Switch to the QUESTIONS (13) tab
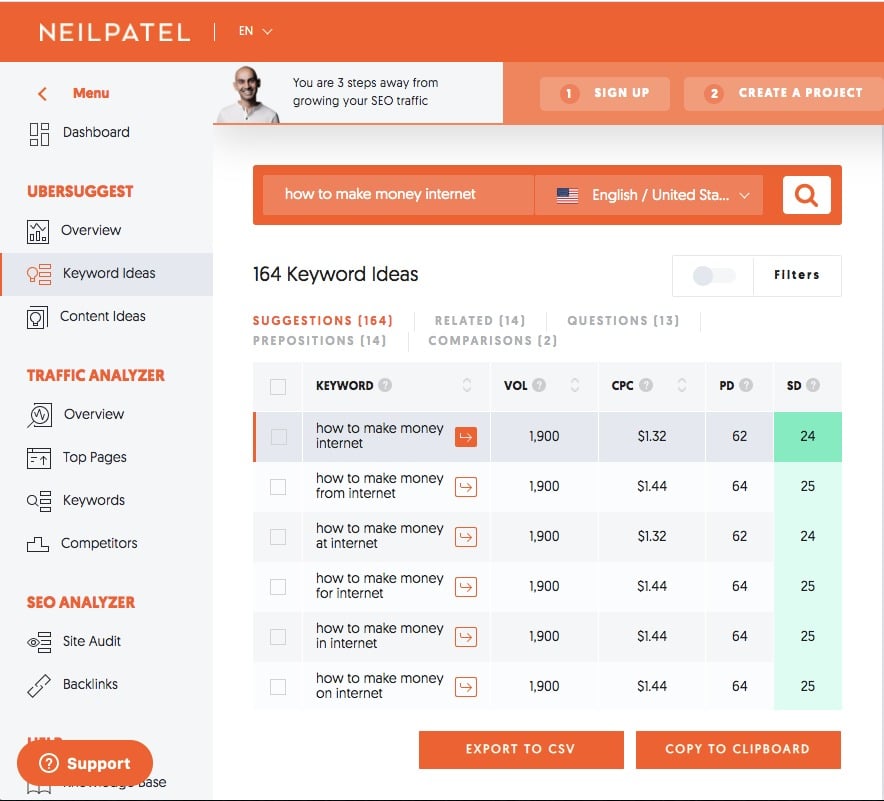 623,321
